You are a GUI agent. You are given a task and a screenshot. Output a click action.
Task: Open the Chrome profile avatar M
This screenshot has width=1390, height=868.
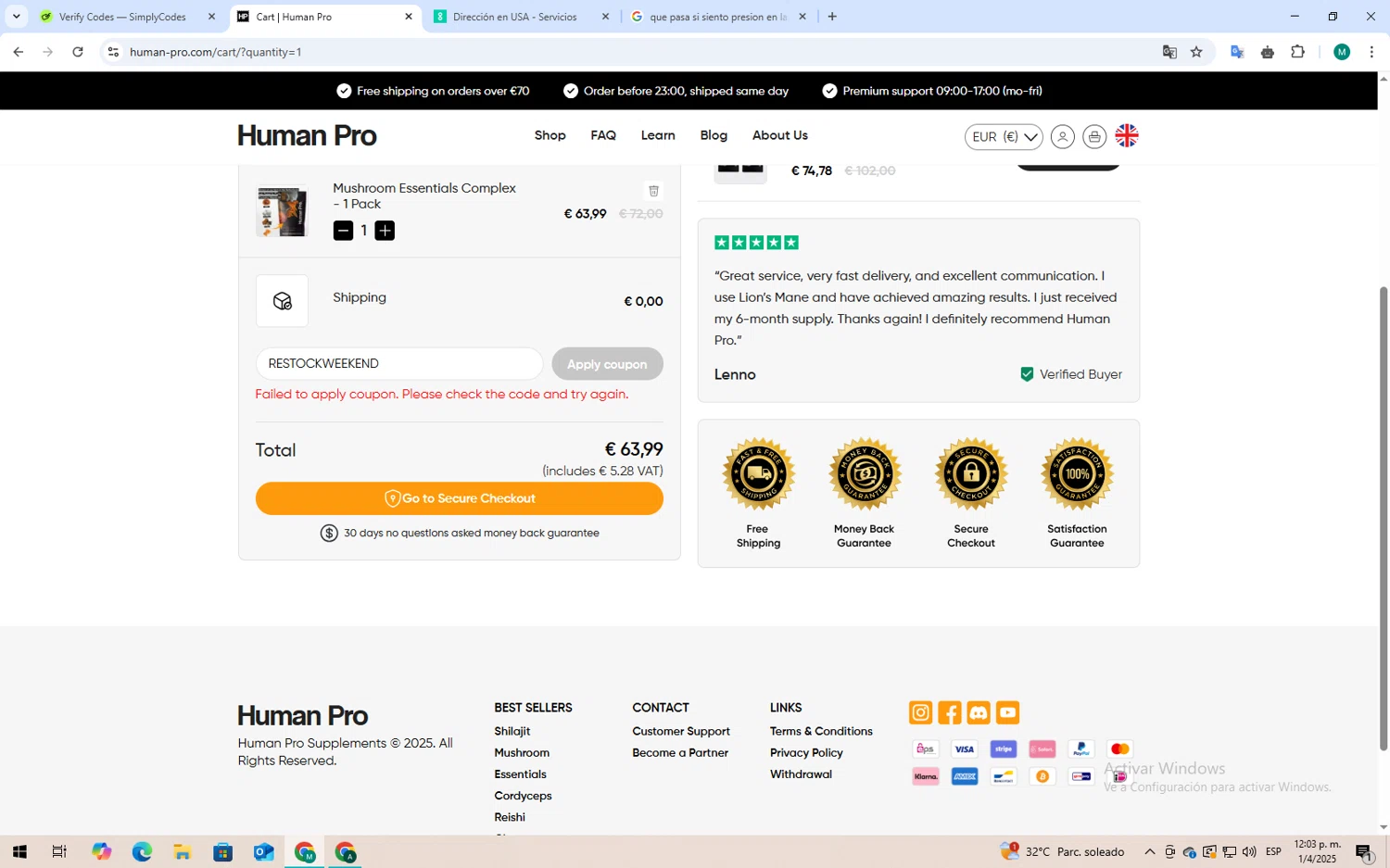tap(1342, 52)
